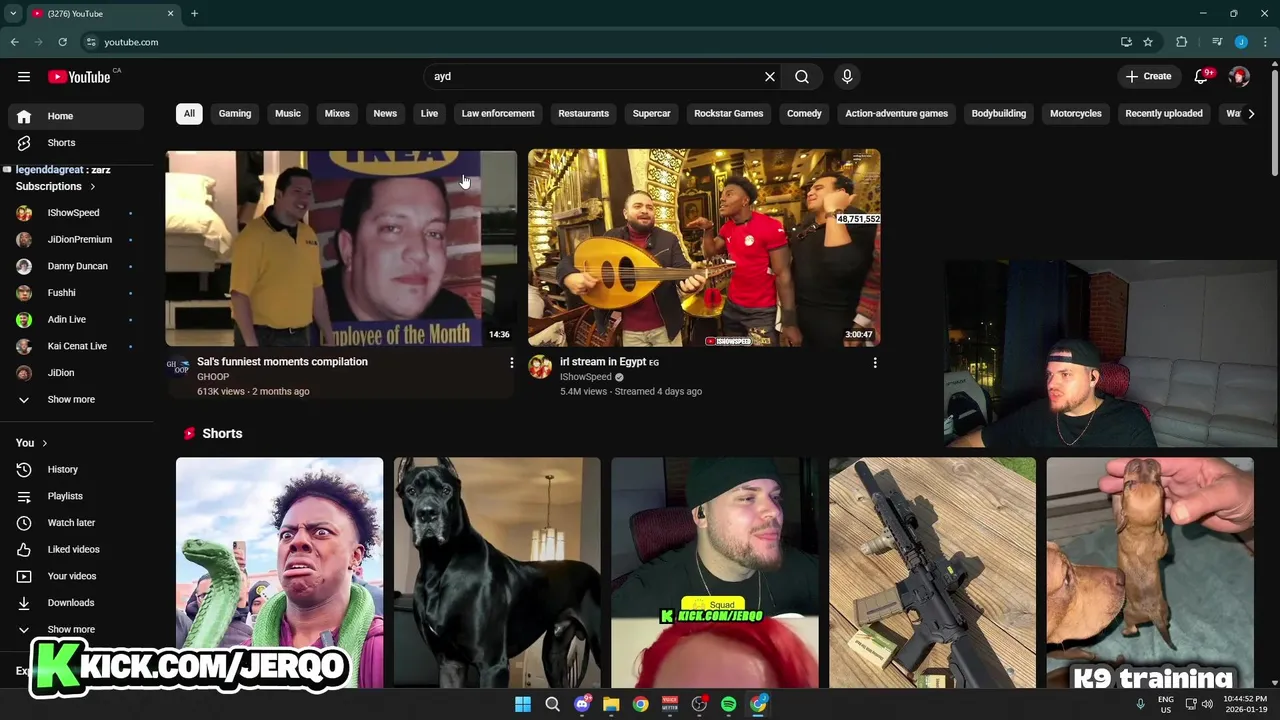1280x720 pixels.
Task: Open the black dog Short
Action: coord(497,573)
